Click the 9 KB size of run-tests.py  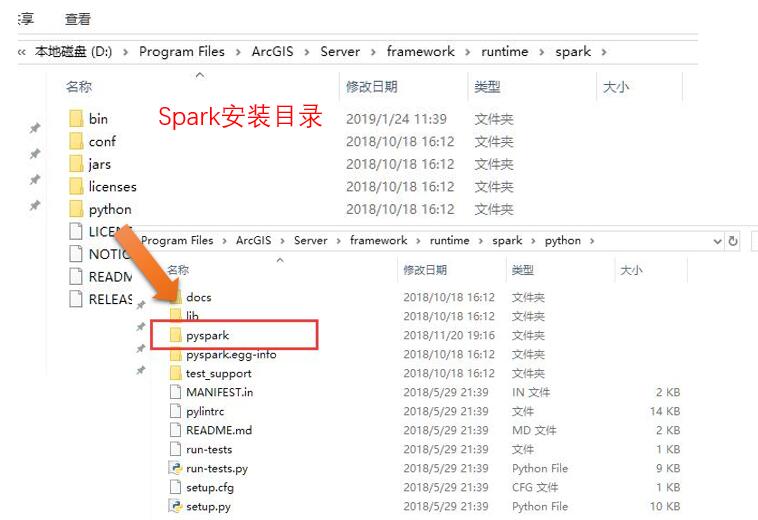pyautogui.click(x=668, y=468)
